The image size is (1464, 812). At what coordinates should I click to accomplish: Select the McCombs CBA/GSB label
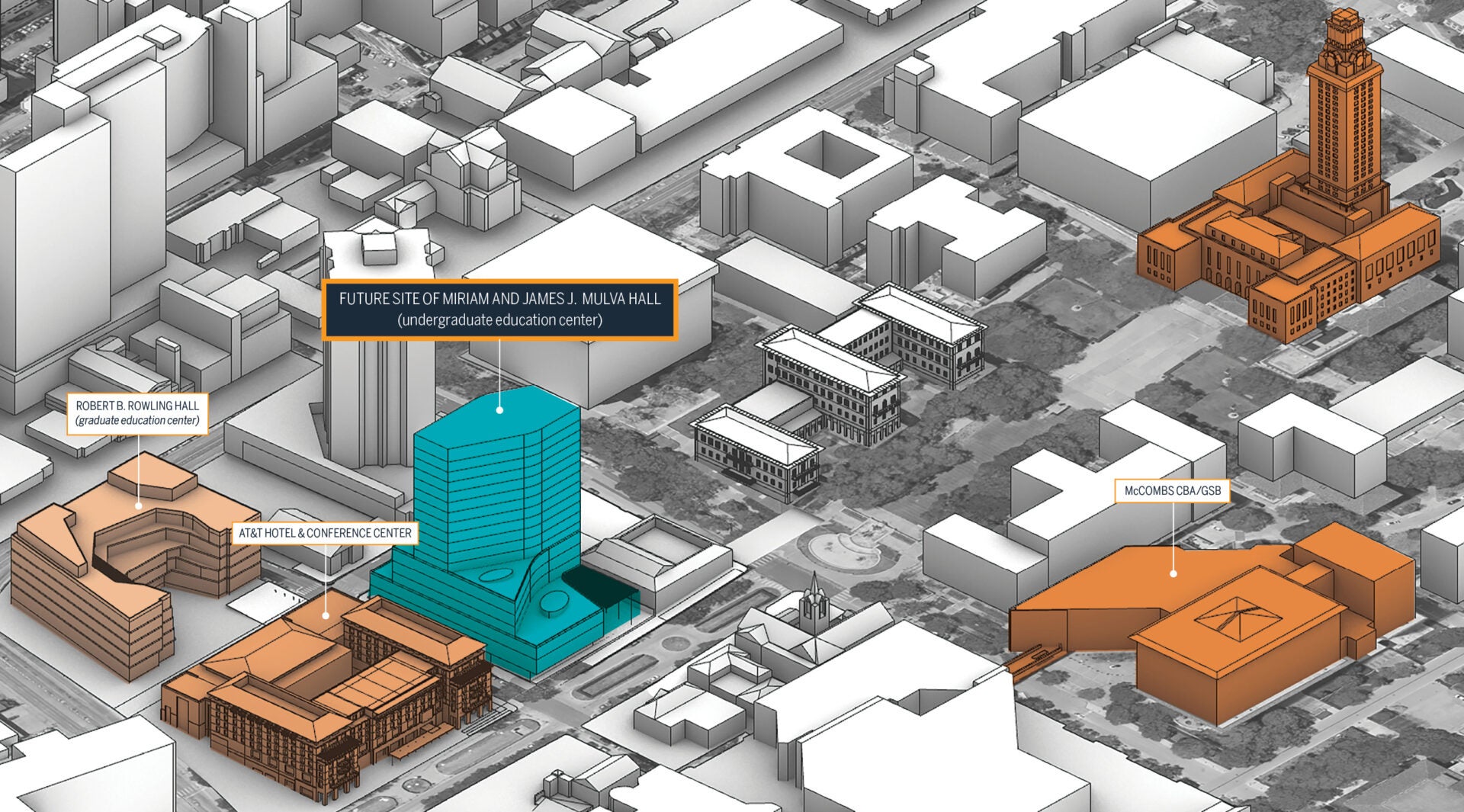pos(1172,491)
